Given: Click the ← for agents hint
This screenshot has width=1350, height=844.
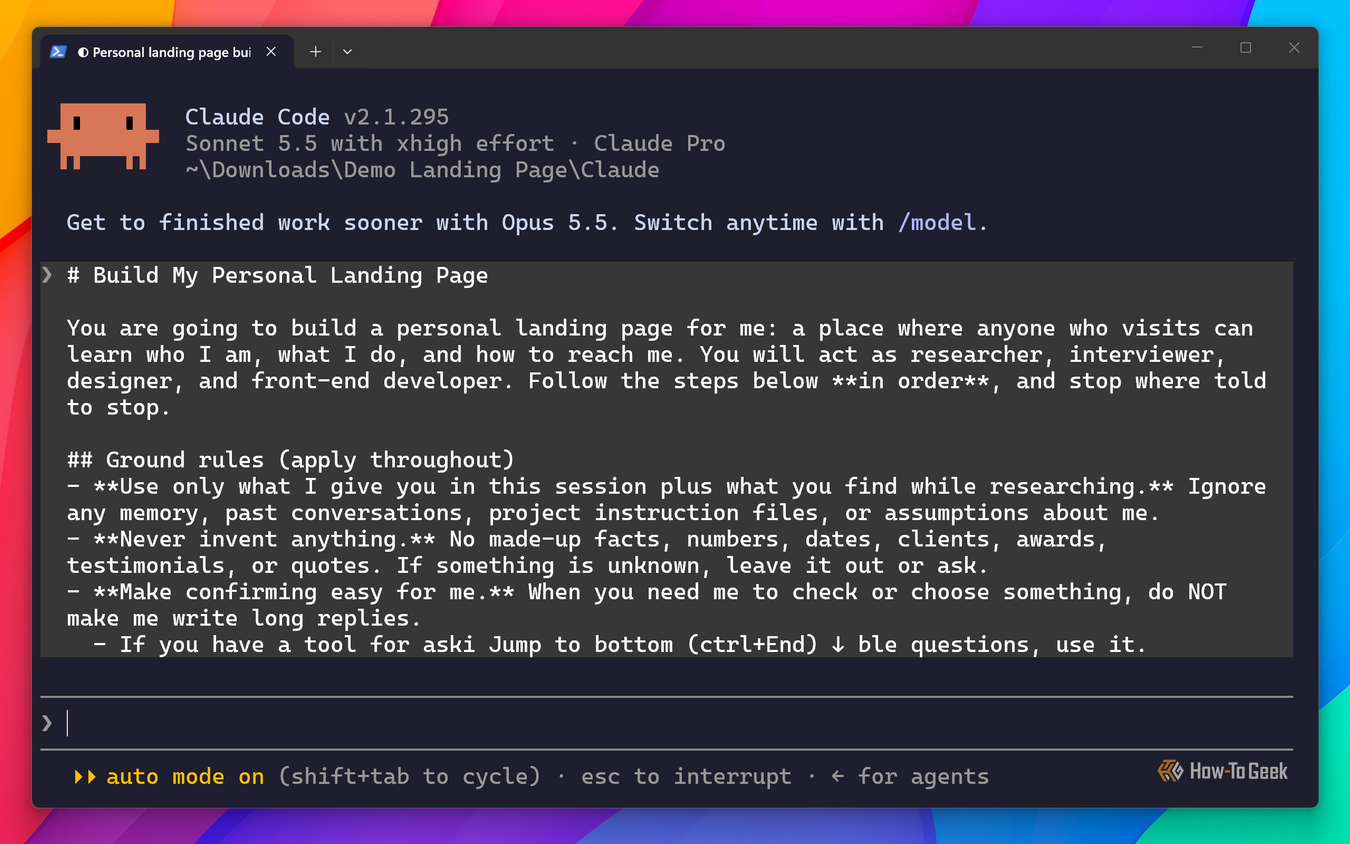Looking at the screenshot, I should 909,777.
